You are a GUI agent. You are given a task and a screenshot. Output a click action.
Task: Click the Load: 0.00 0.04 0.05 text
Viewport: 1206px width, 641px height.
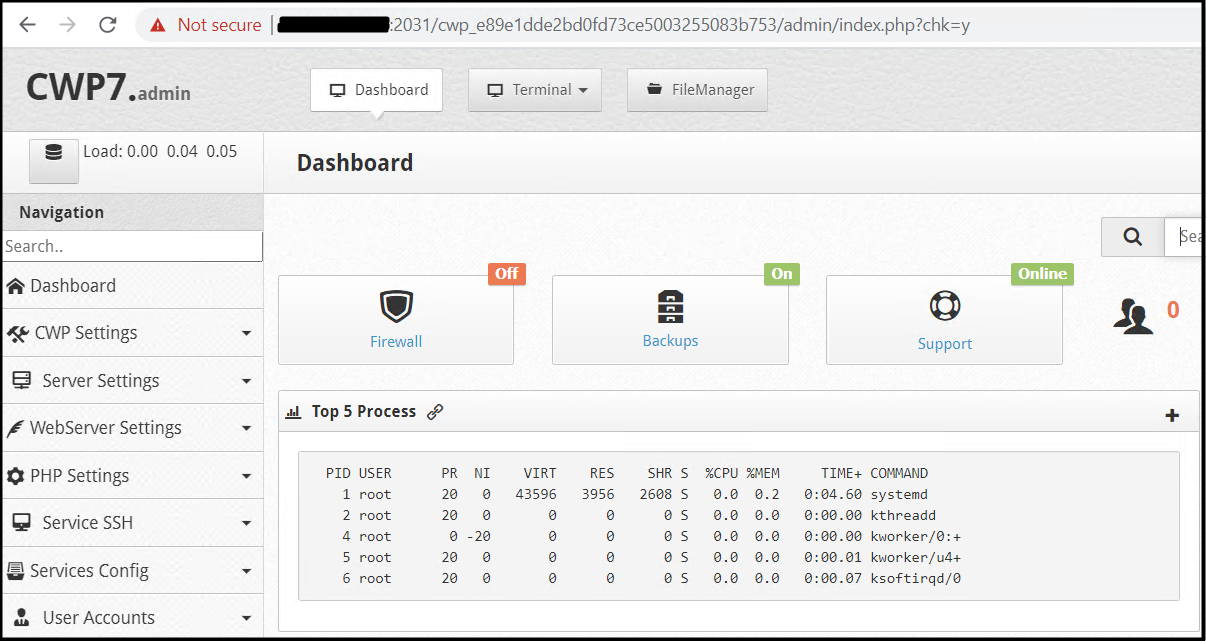click(x=160, y=151)
